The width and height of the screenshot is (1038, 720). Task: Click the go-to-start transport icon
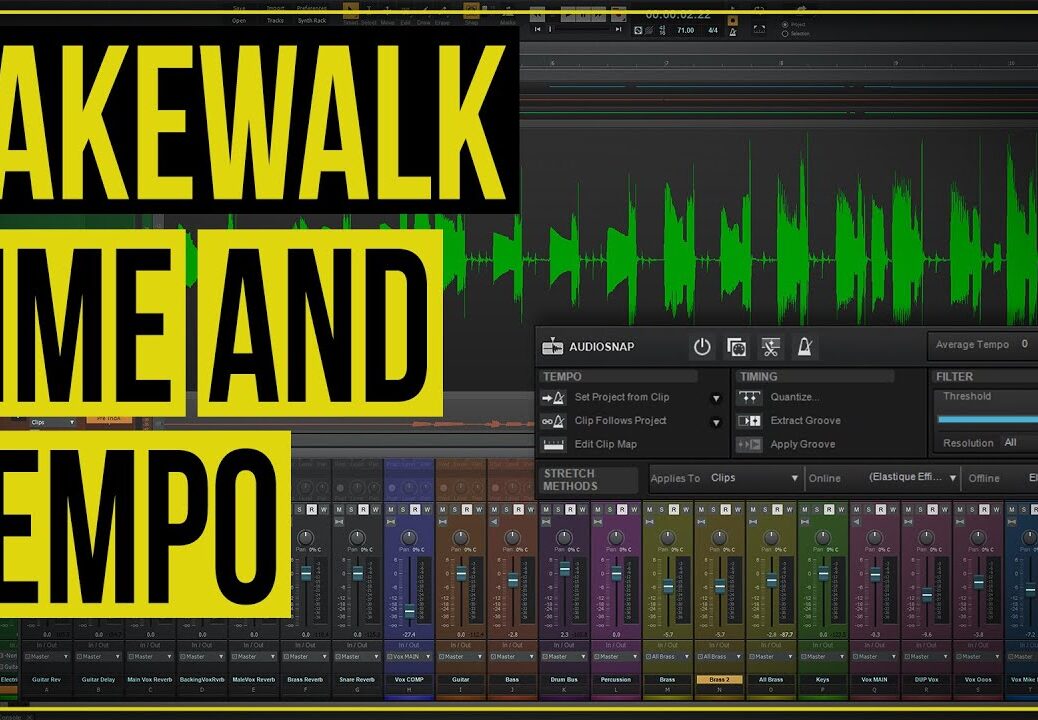click(x=538, y=29)
